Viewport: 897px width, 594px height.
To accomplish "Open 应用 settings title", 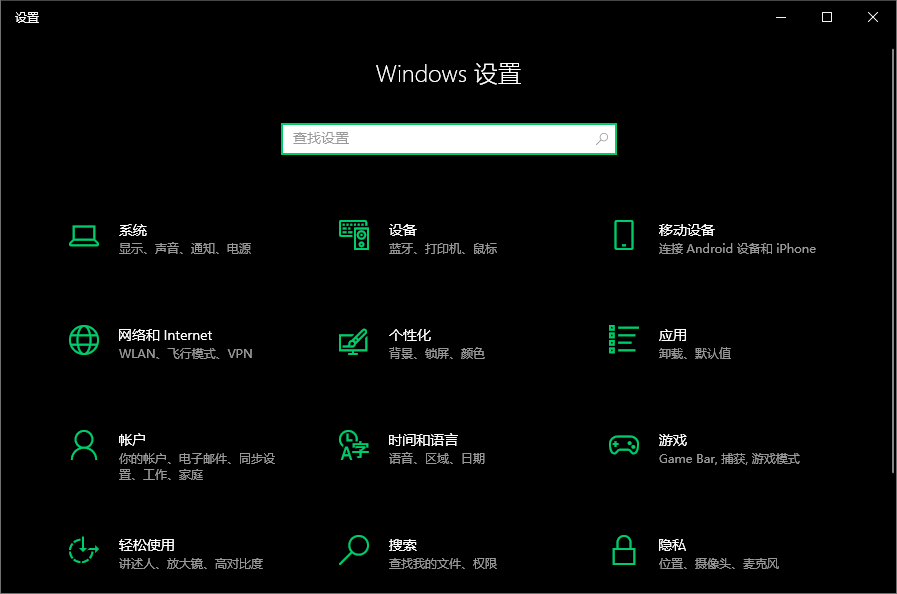I will [673, 335].
